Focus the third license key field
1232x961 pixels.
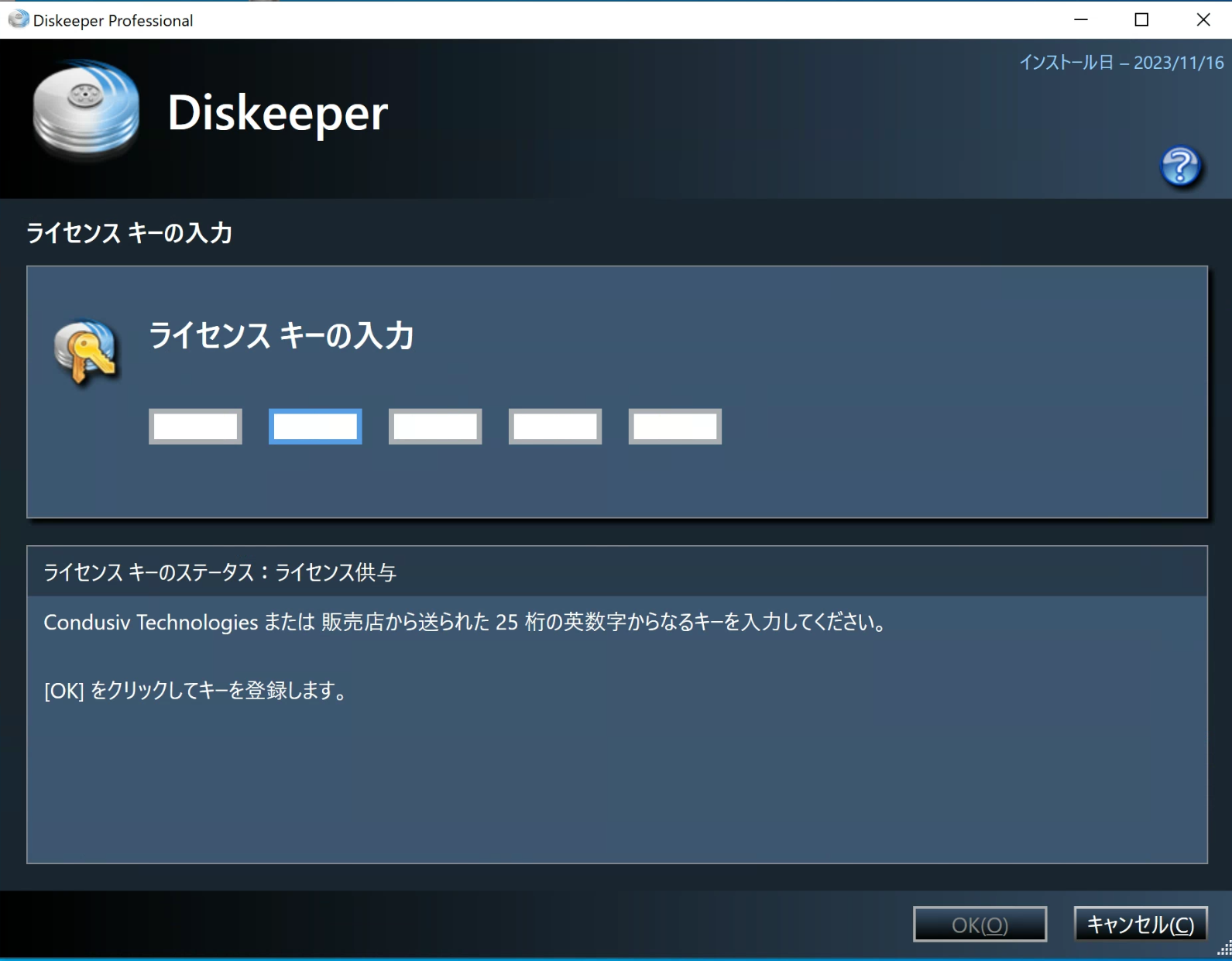435,427
